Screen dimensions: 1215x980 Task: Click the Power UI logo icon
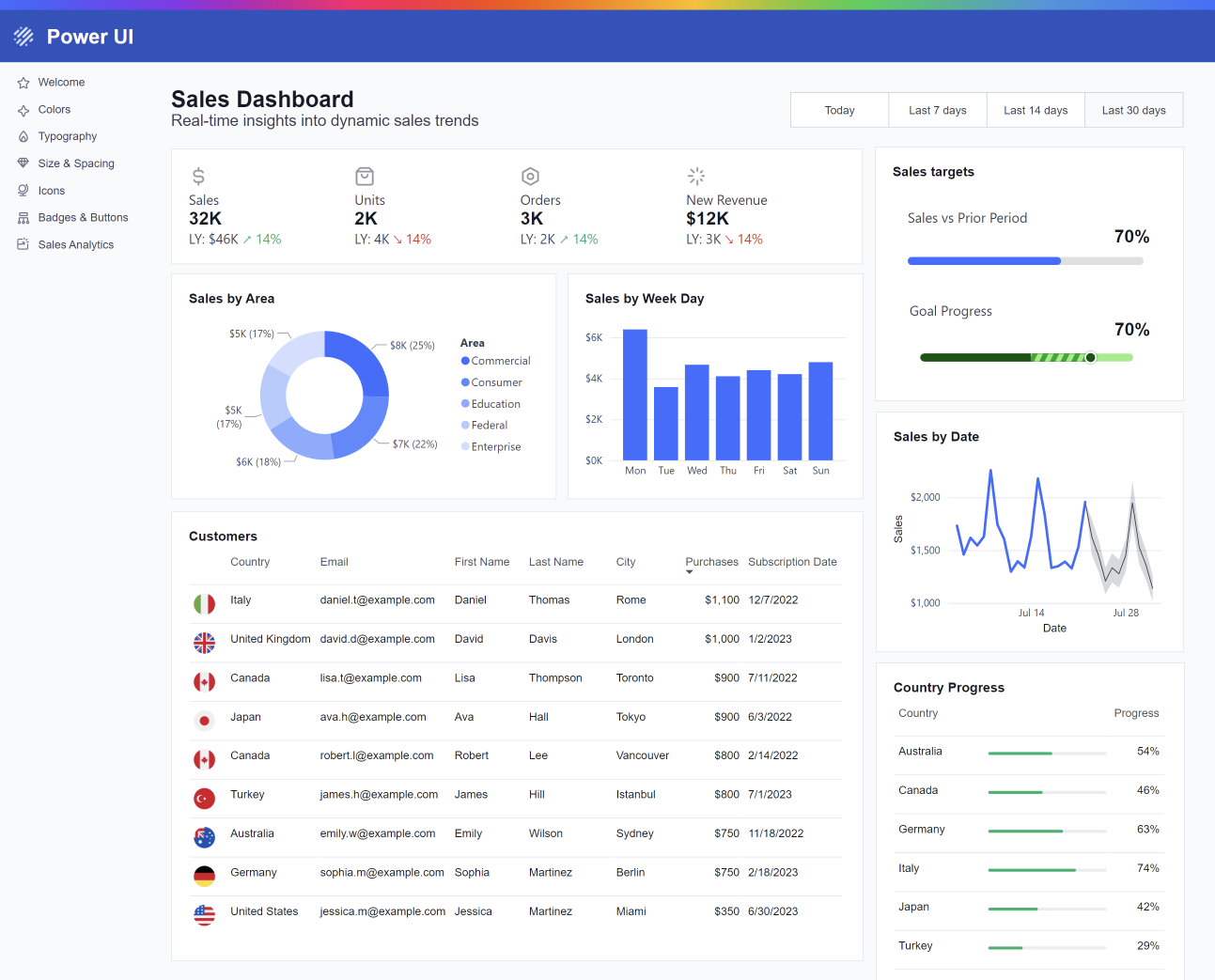(23, 36)
